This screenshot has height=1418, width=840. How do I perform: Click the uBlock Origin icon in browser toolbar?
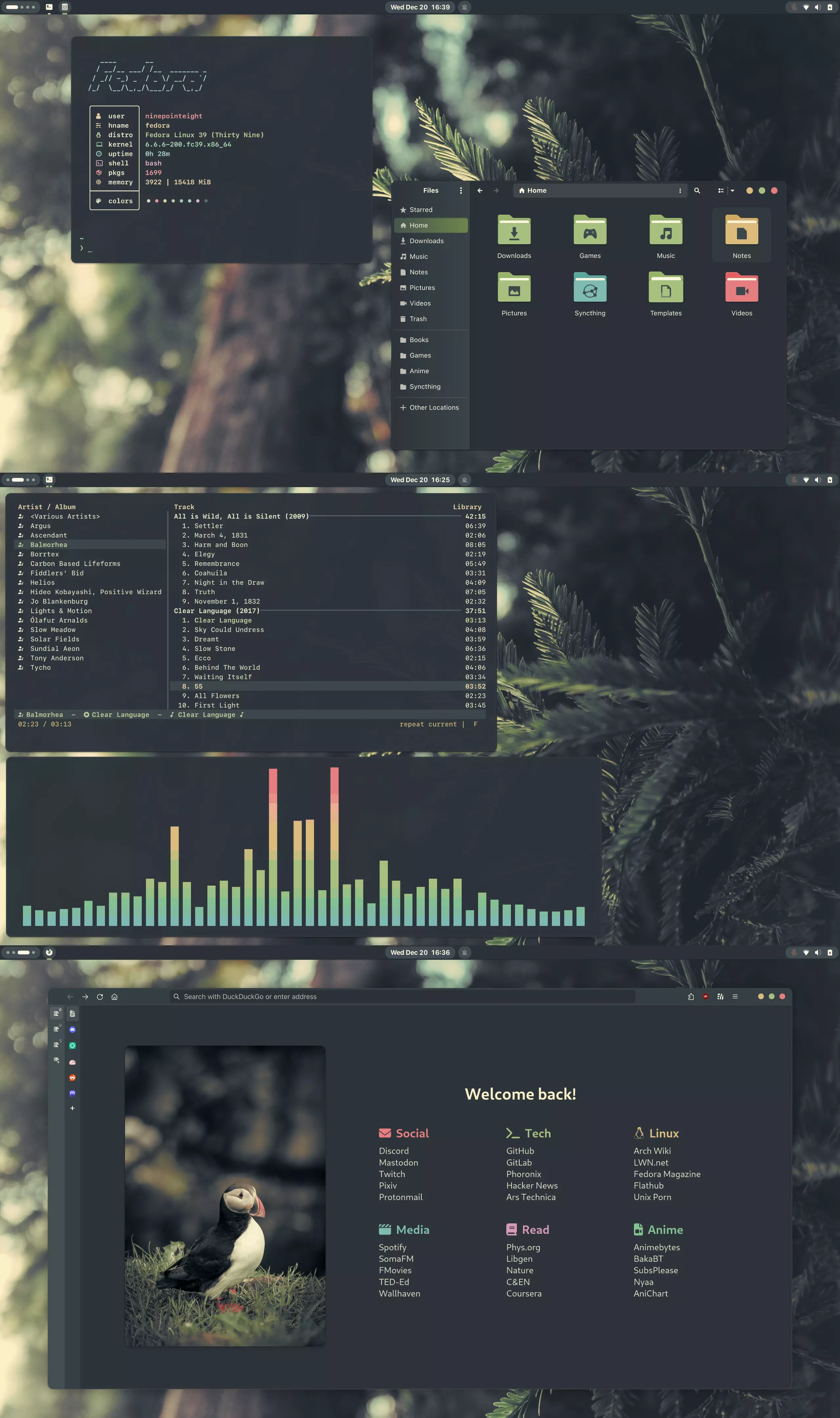[705, 997]
